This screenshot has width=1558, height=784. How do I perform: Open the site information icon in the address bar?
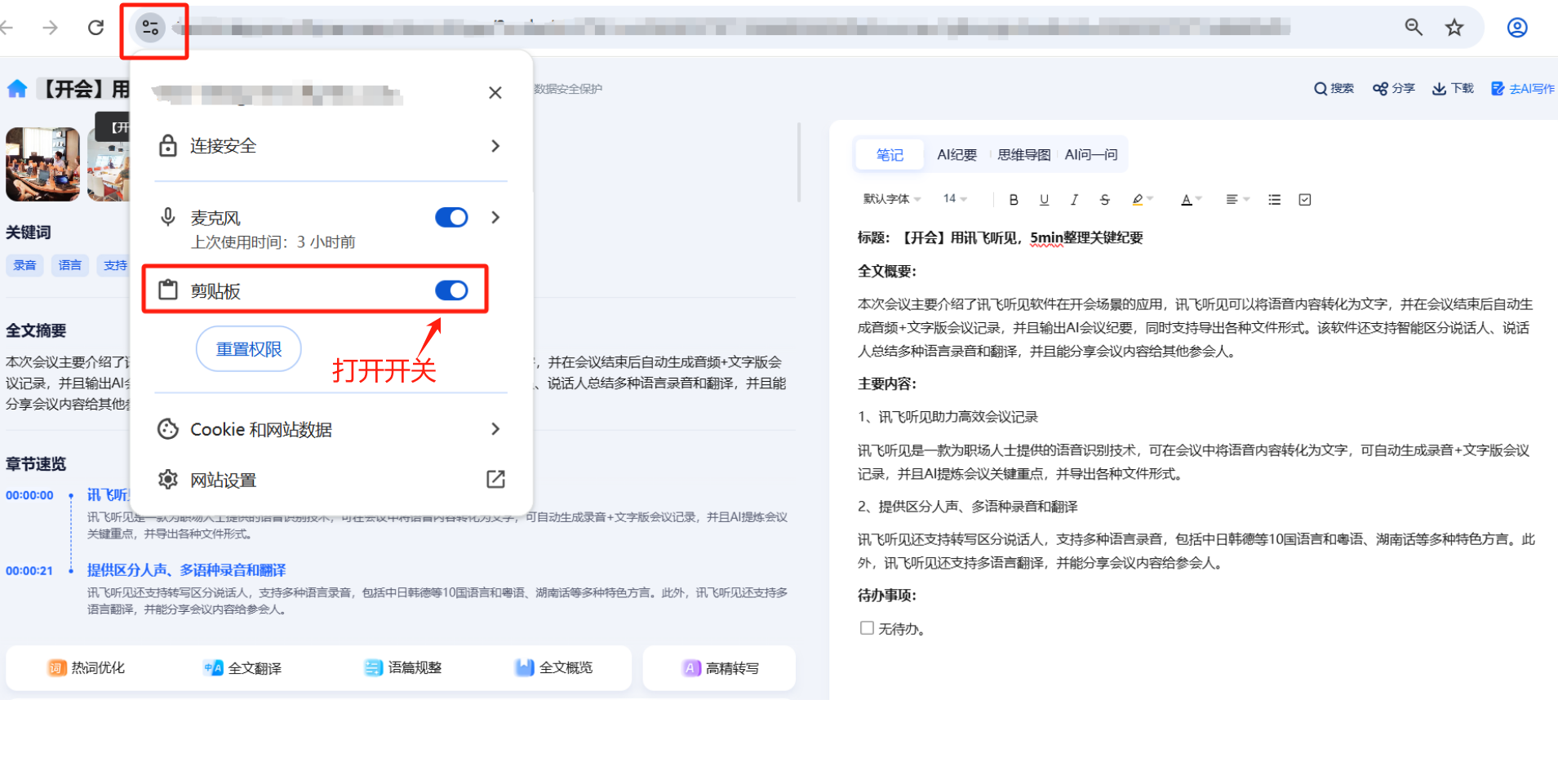150,28
